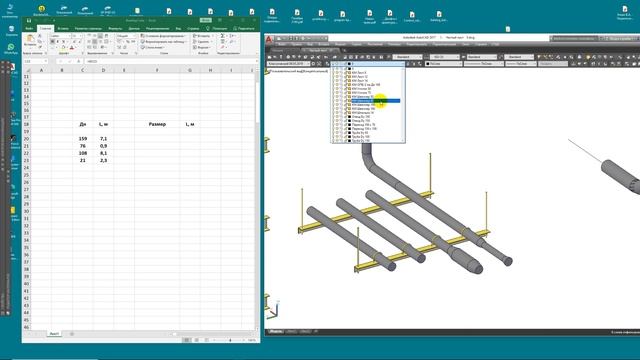Image resolution: width=640 pixels, height=360 pixels.
Task: Click the layer list vertical scrollbar
Action: pos(403,104)
